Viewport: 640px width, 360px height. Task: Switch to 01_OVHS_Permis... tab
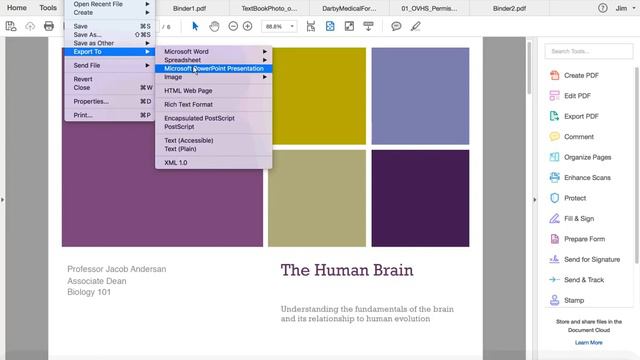[429, 8]
